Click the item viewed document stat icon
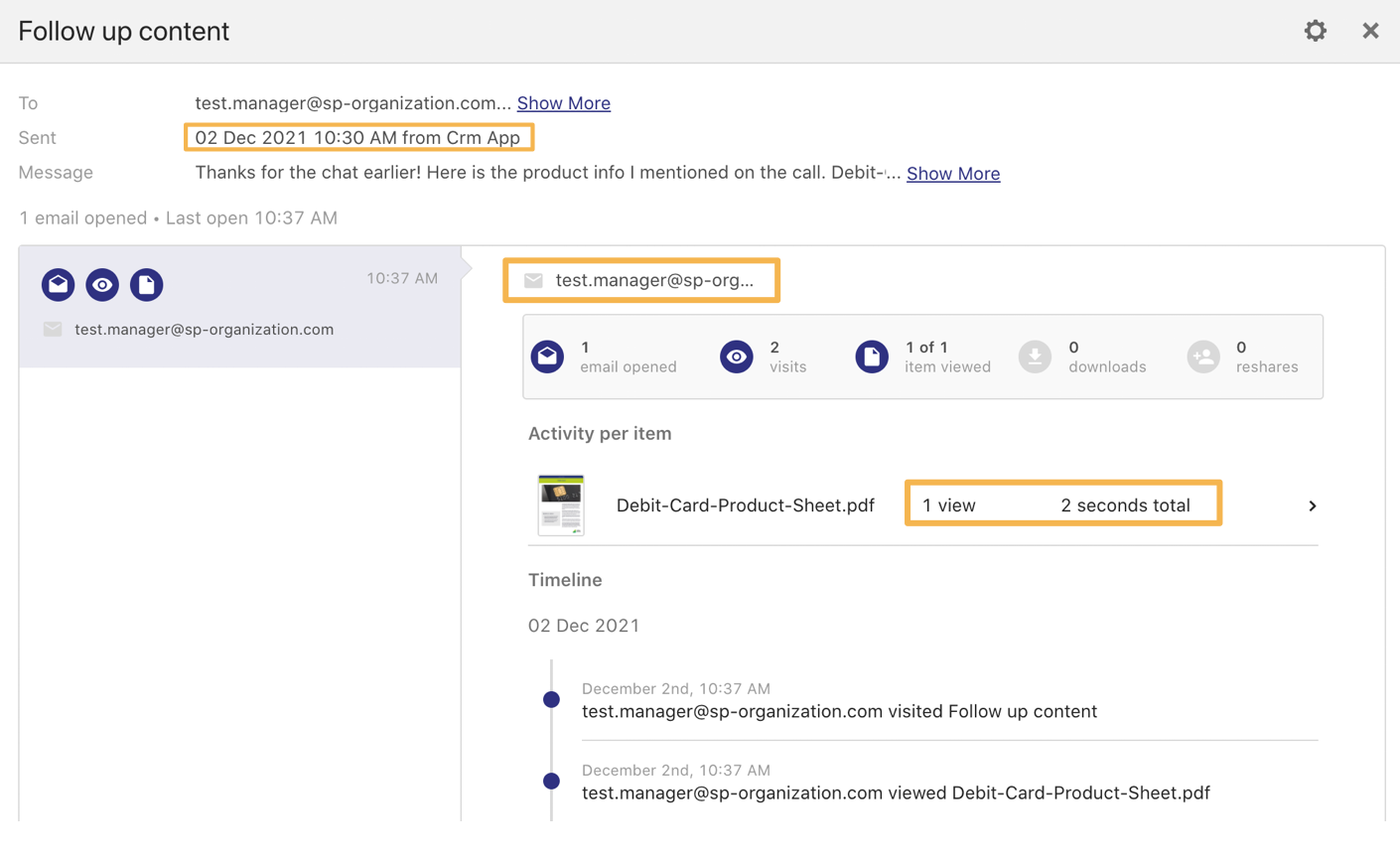 tap(872, 357)
